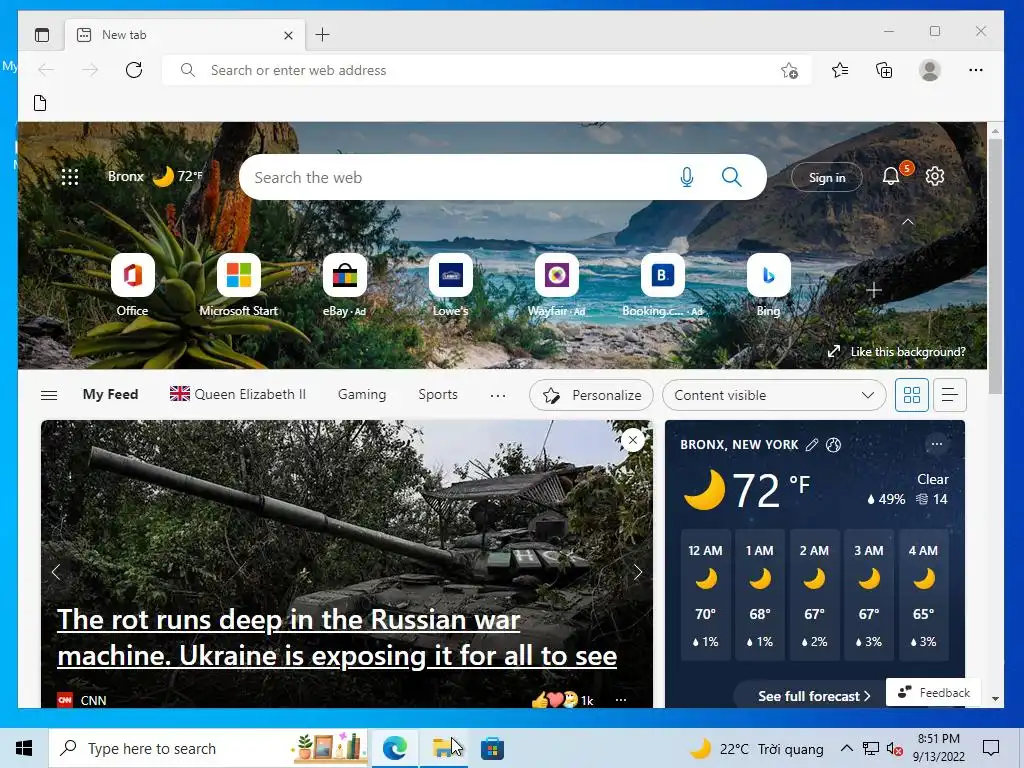Open the eBay quick link
The image size is (1024, 768).
click(344, 285)
